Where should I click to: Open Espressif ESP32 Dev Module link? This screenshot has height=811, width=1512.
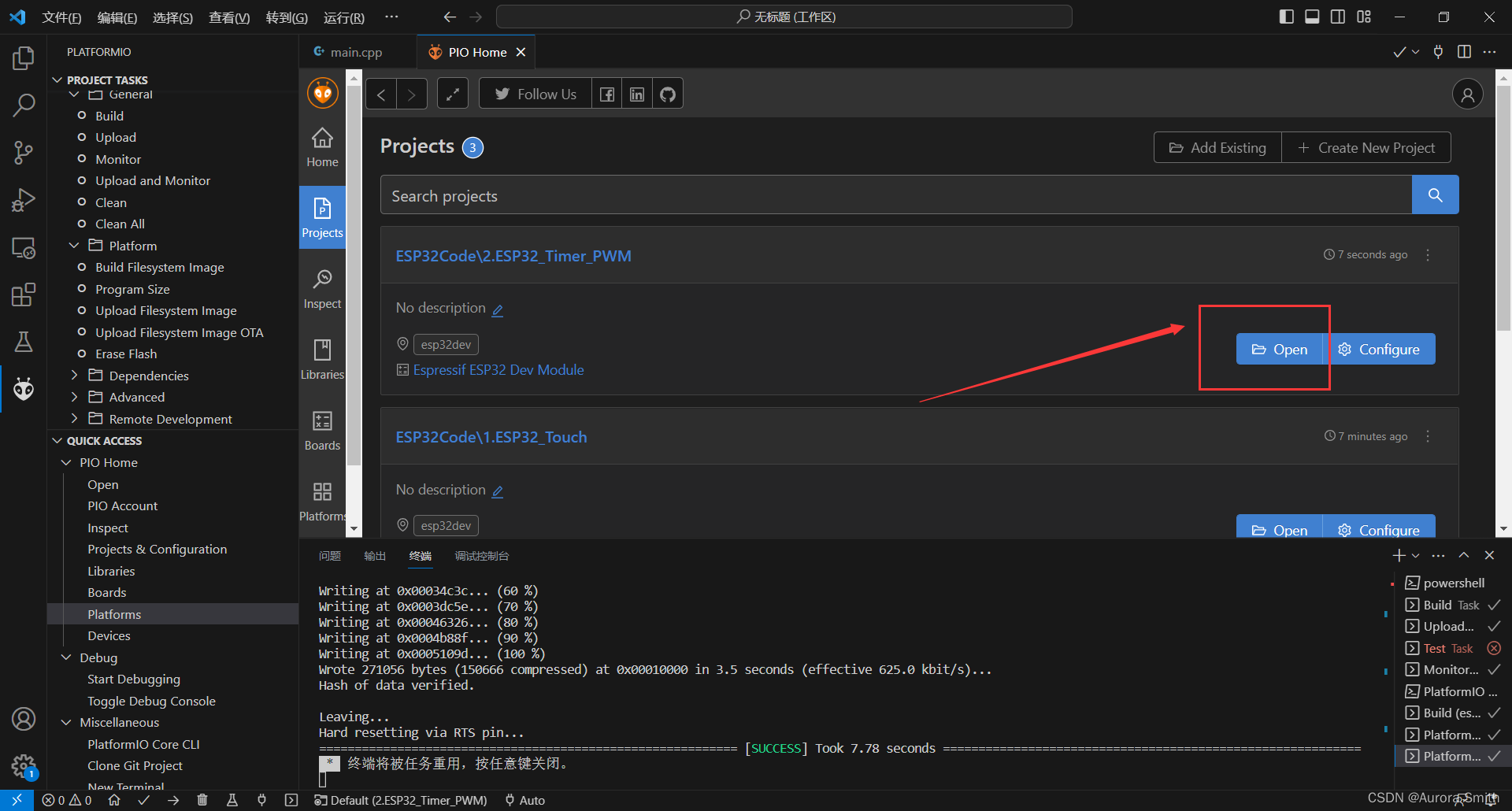click(498, 369)
